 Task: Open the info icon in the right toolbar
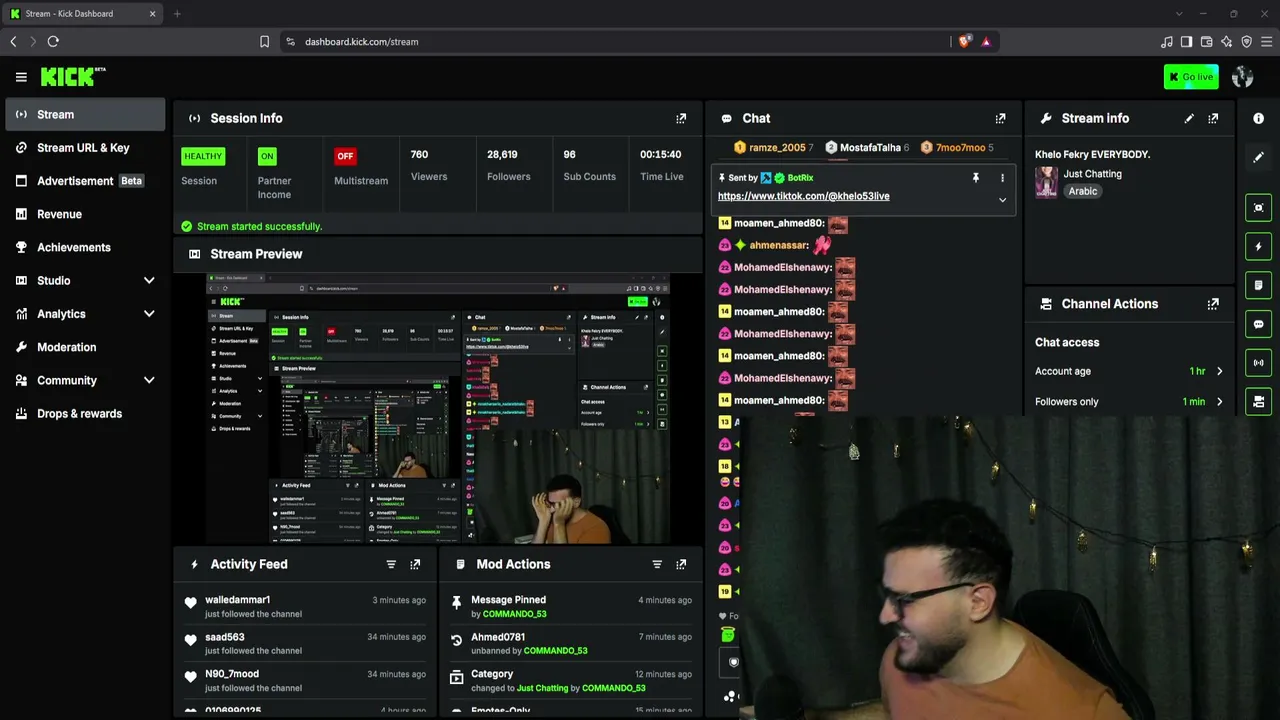pos(1259,118)
